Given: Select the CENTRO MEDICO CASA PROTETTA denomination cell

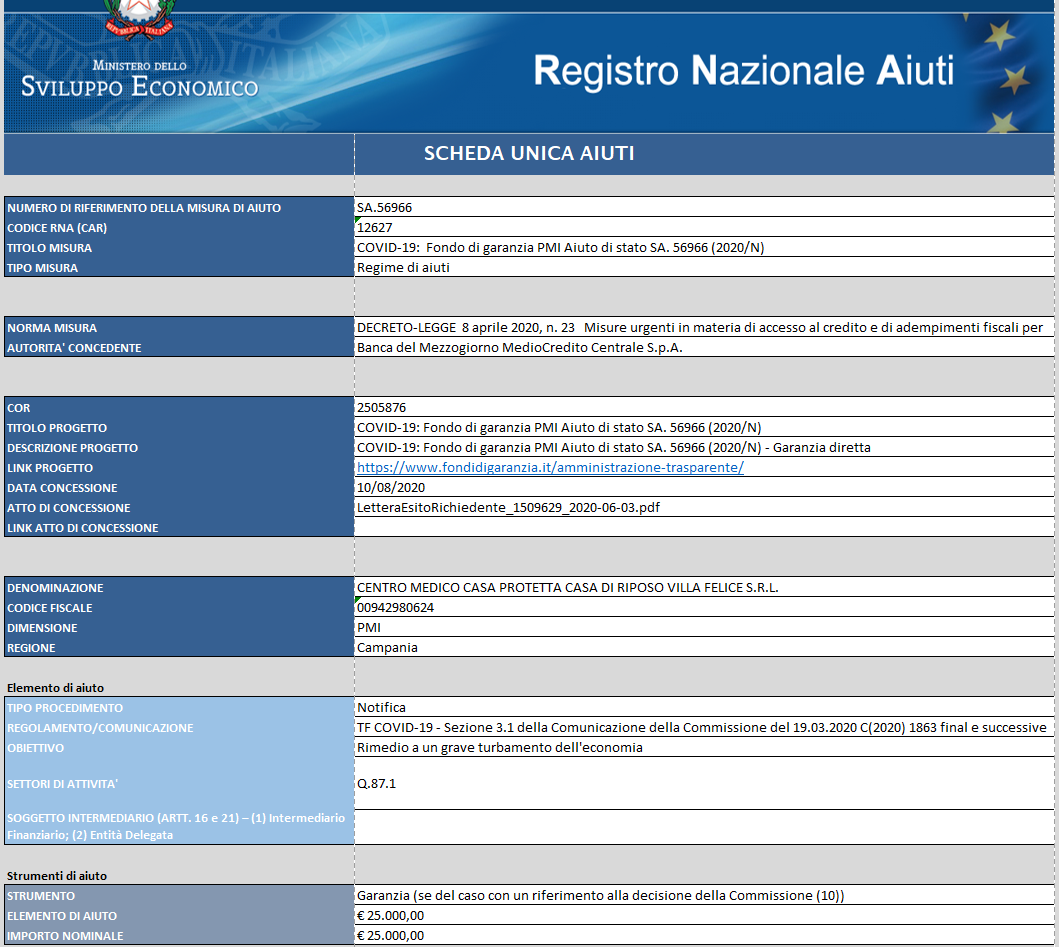Looking at the screenshot, I should [x=704, y=588].
